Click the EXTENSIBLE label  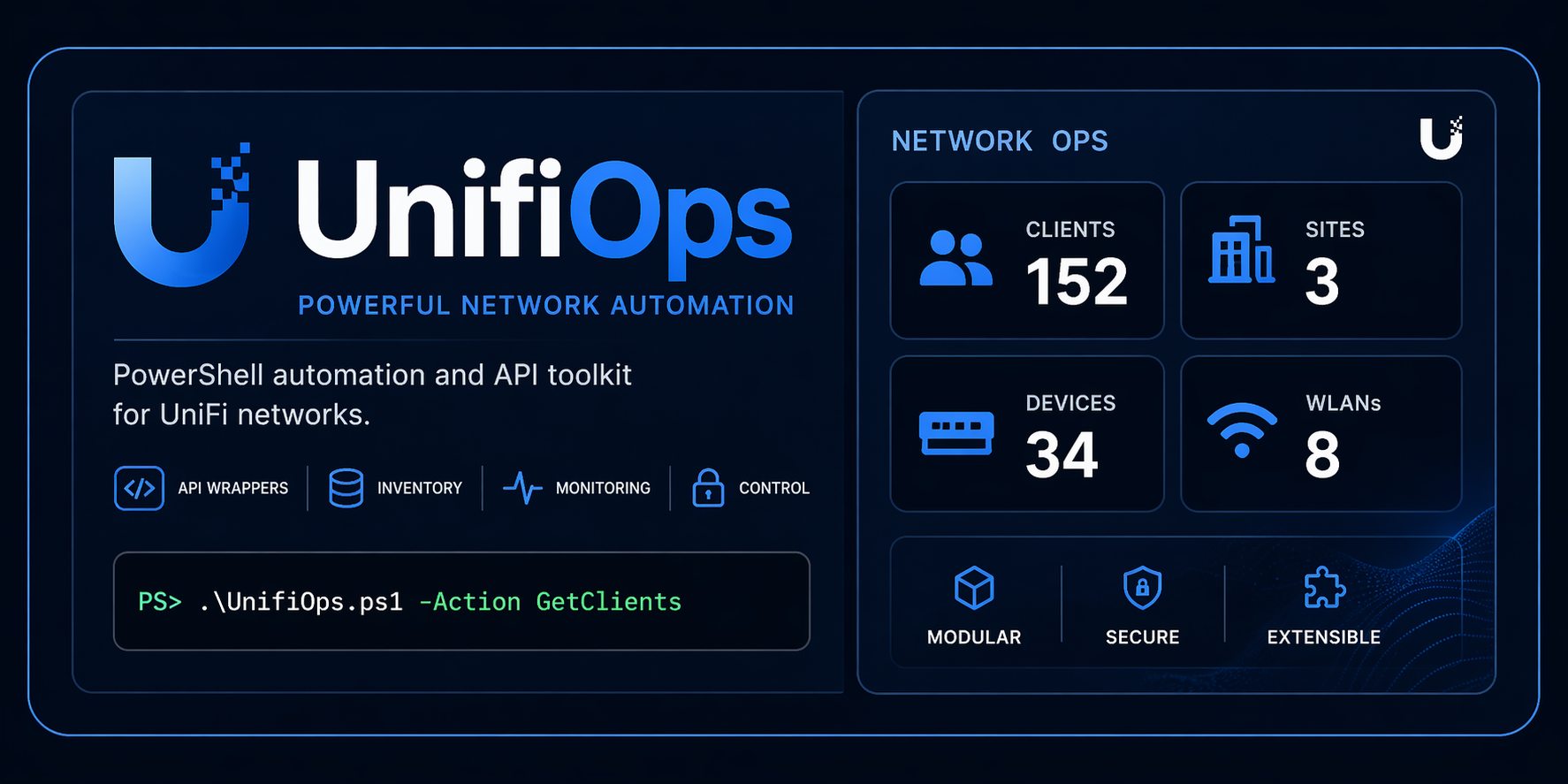coord(1324,637)
